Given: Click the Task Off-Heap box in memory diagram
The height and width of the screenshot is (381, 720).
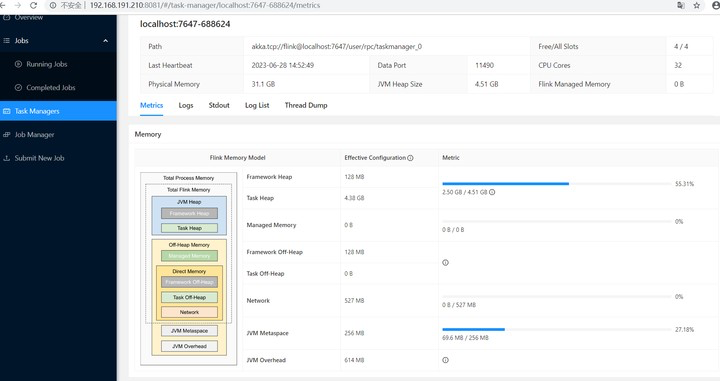Looking at the screenshot, I should pyautogui.click(x=189, y=297).
